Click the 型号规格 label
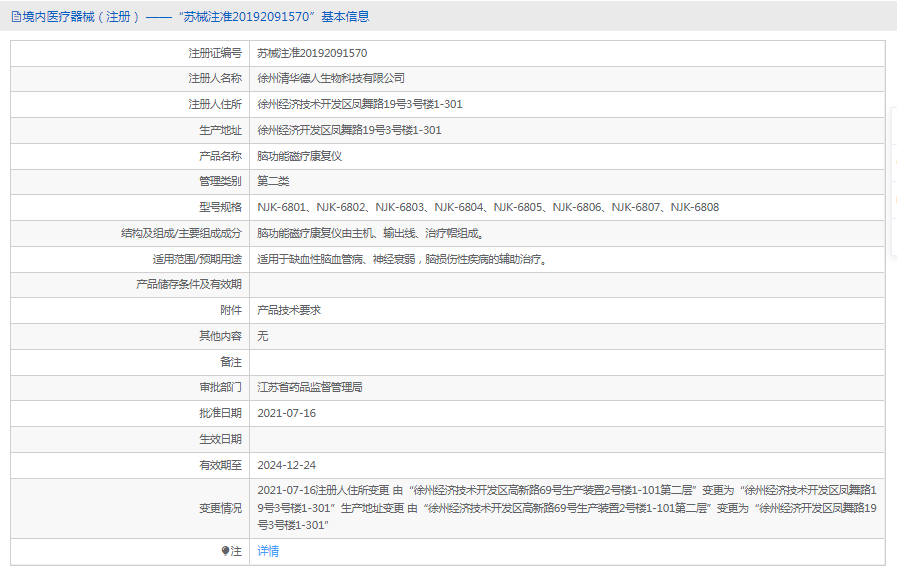 pos(220,207)
